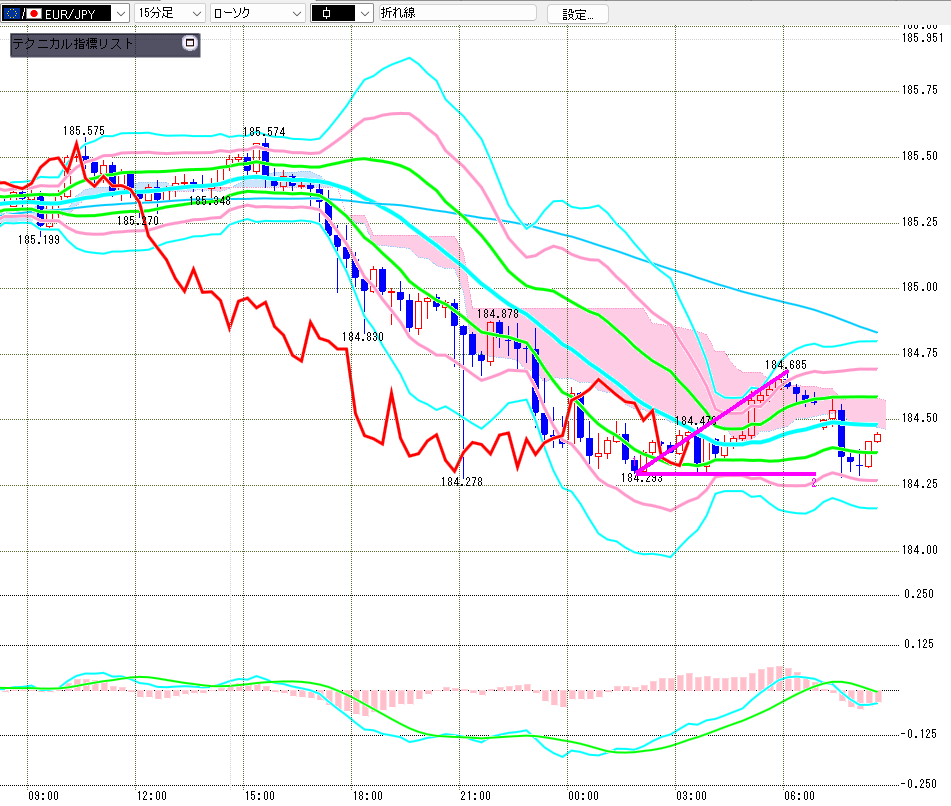Click the 184.278 low price label
This screenshot has height=806, width=951.
461,482
